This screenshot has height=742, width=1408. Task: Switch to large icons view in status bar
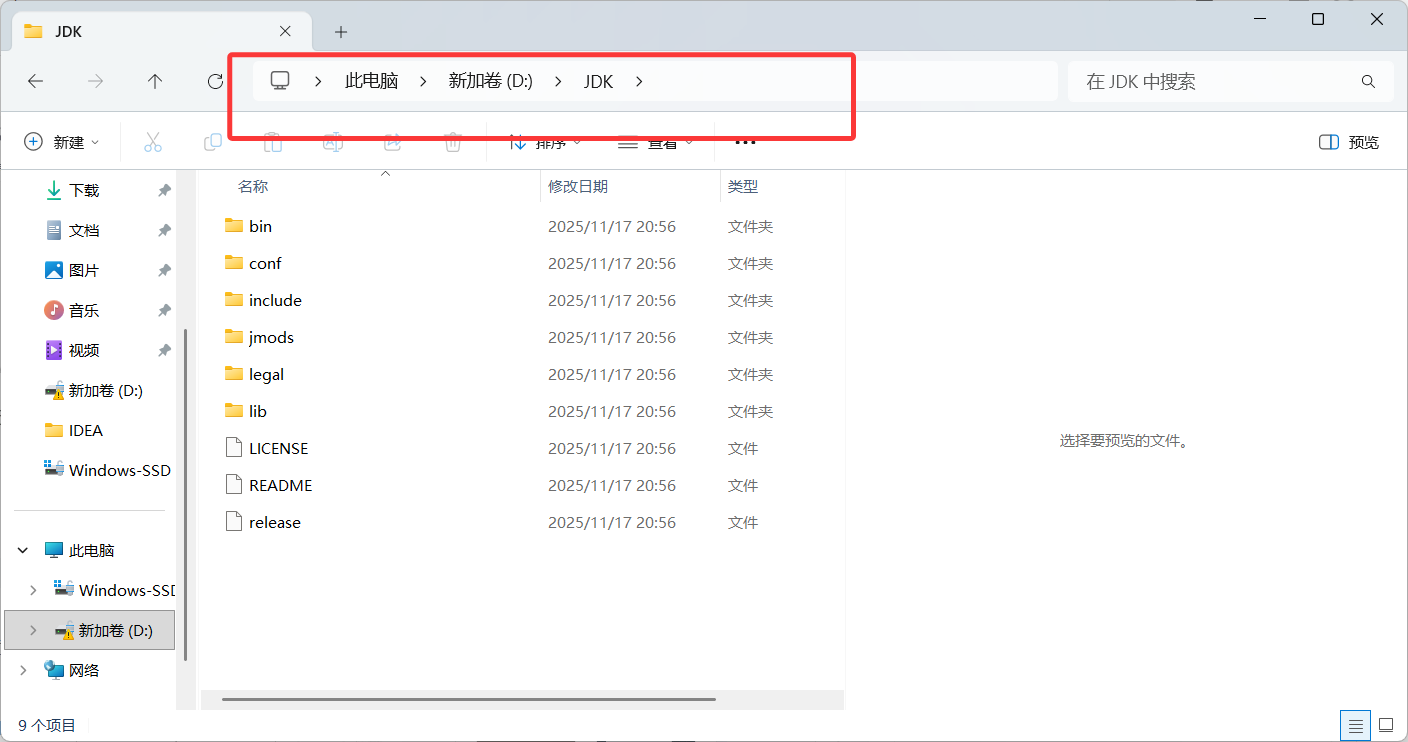point(1386,725)
